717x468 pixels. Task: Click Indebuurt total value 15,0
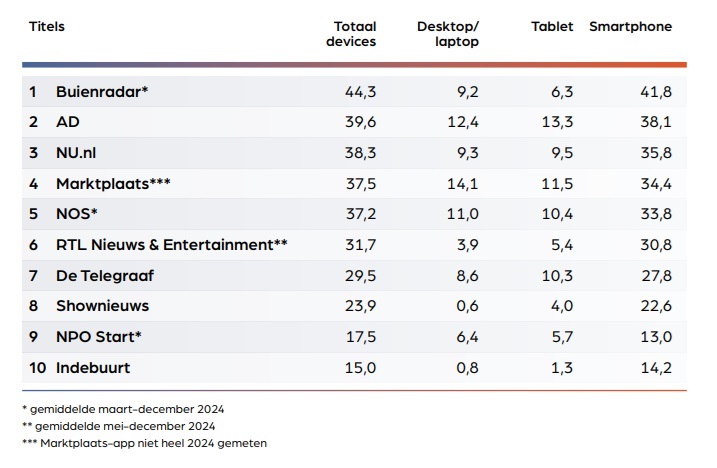(361, 368)
